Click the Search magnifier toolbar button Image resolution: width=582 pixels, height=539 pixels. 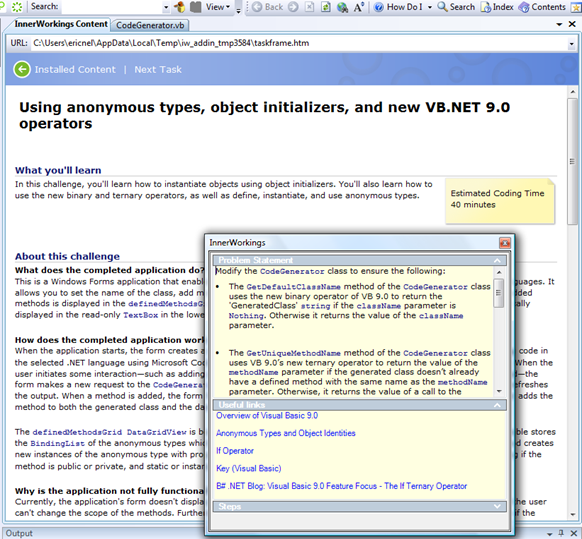(x=456, y=7)
